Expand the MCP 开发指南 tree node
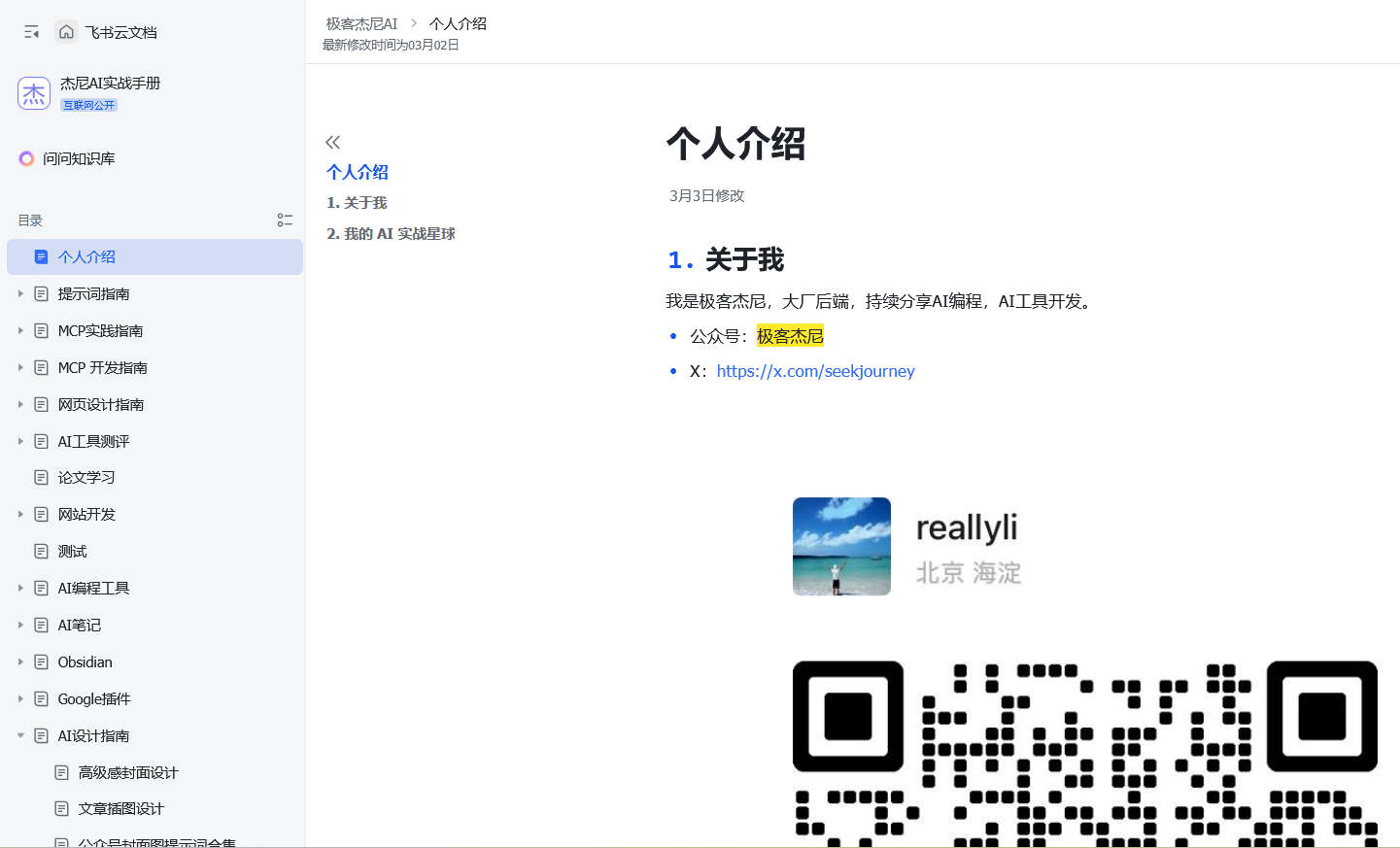The image size is (1400, 848). click(x=20, y=367)
